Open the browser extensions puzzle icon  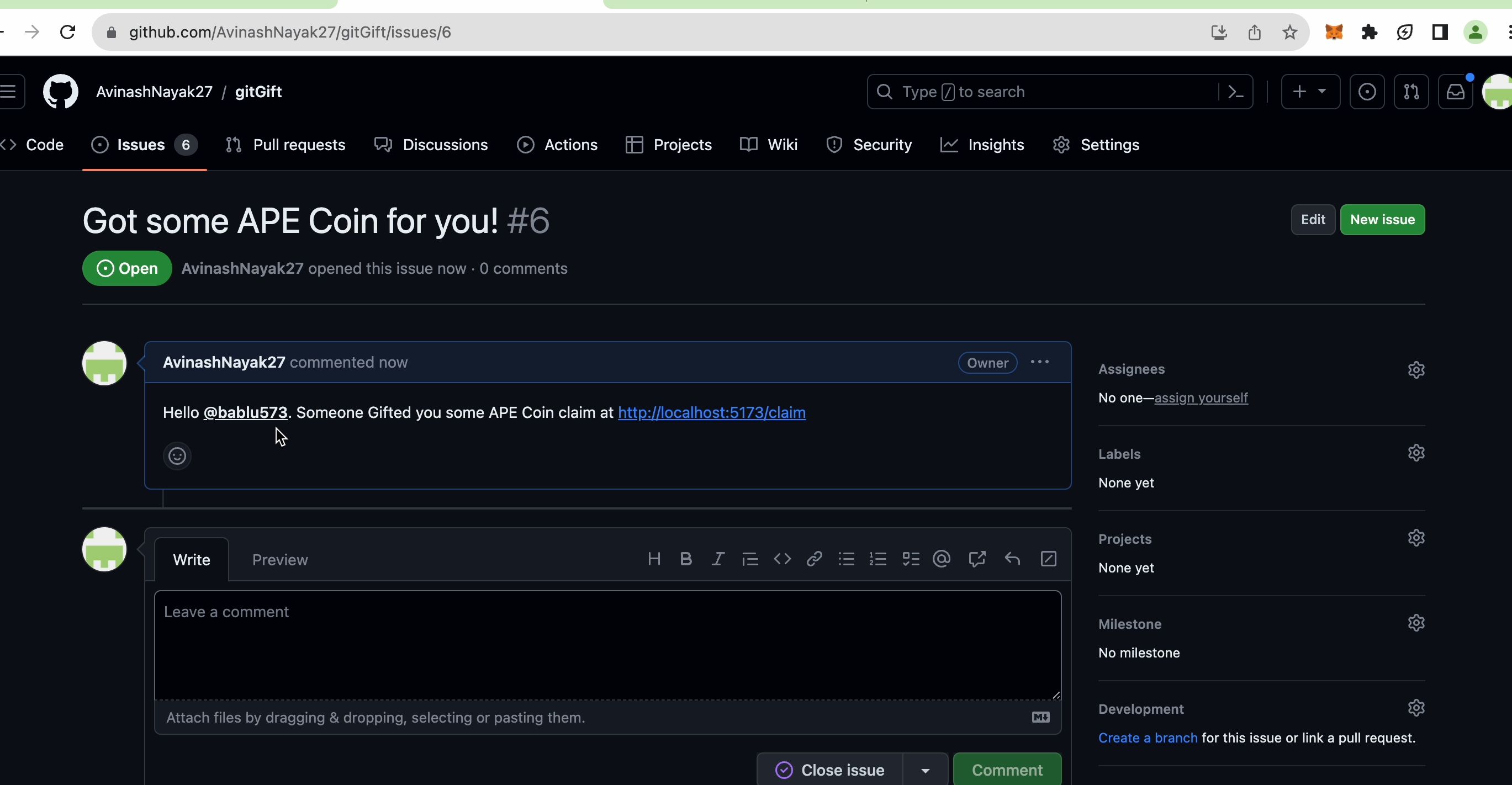(1370, 31)
